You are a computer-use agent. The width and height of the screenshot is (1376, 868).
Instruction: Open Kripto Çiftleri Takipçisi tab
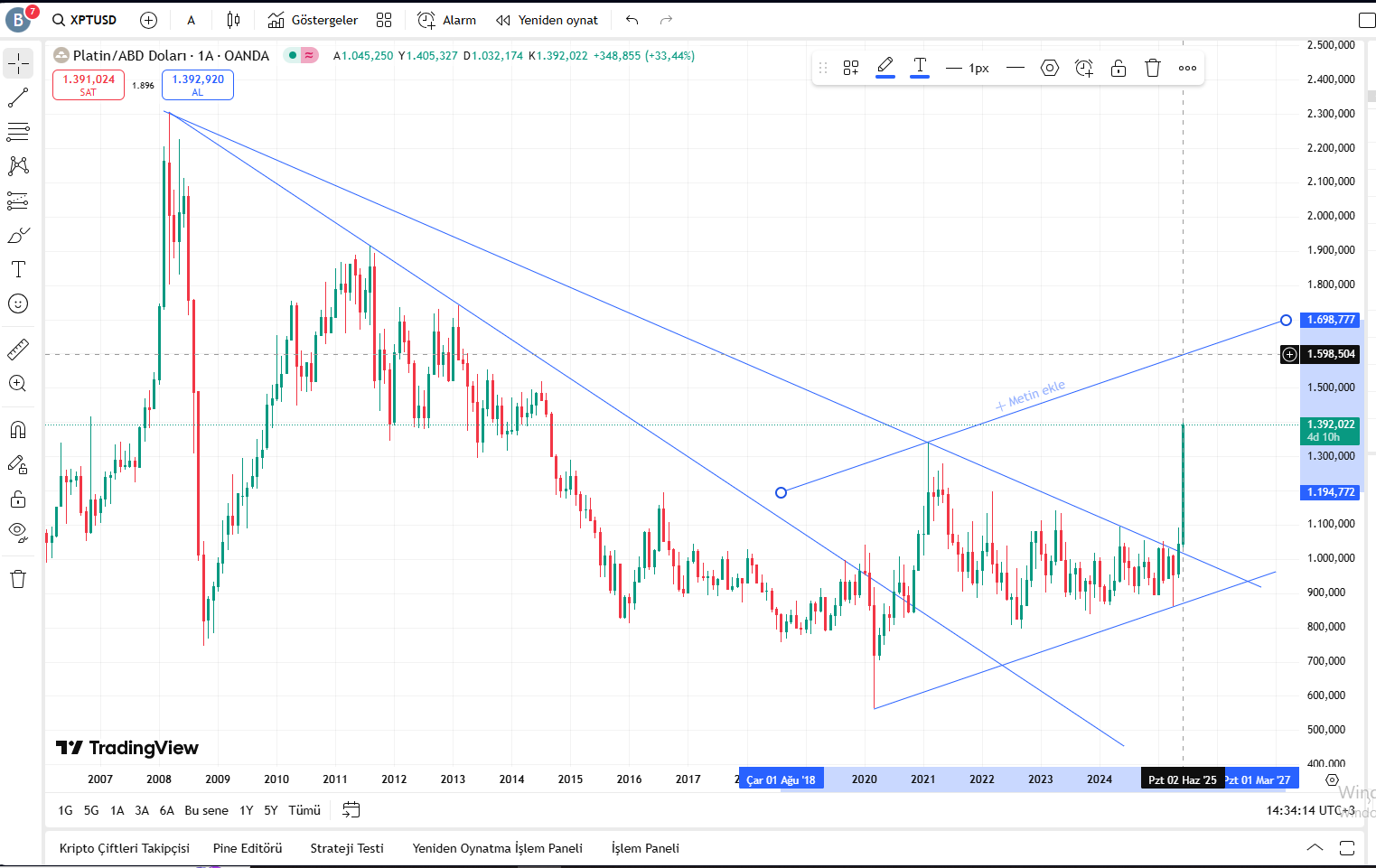click(x=125, y=848)
